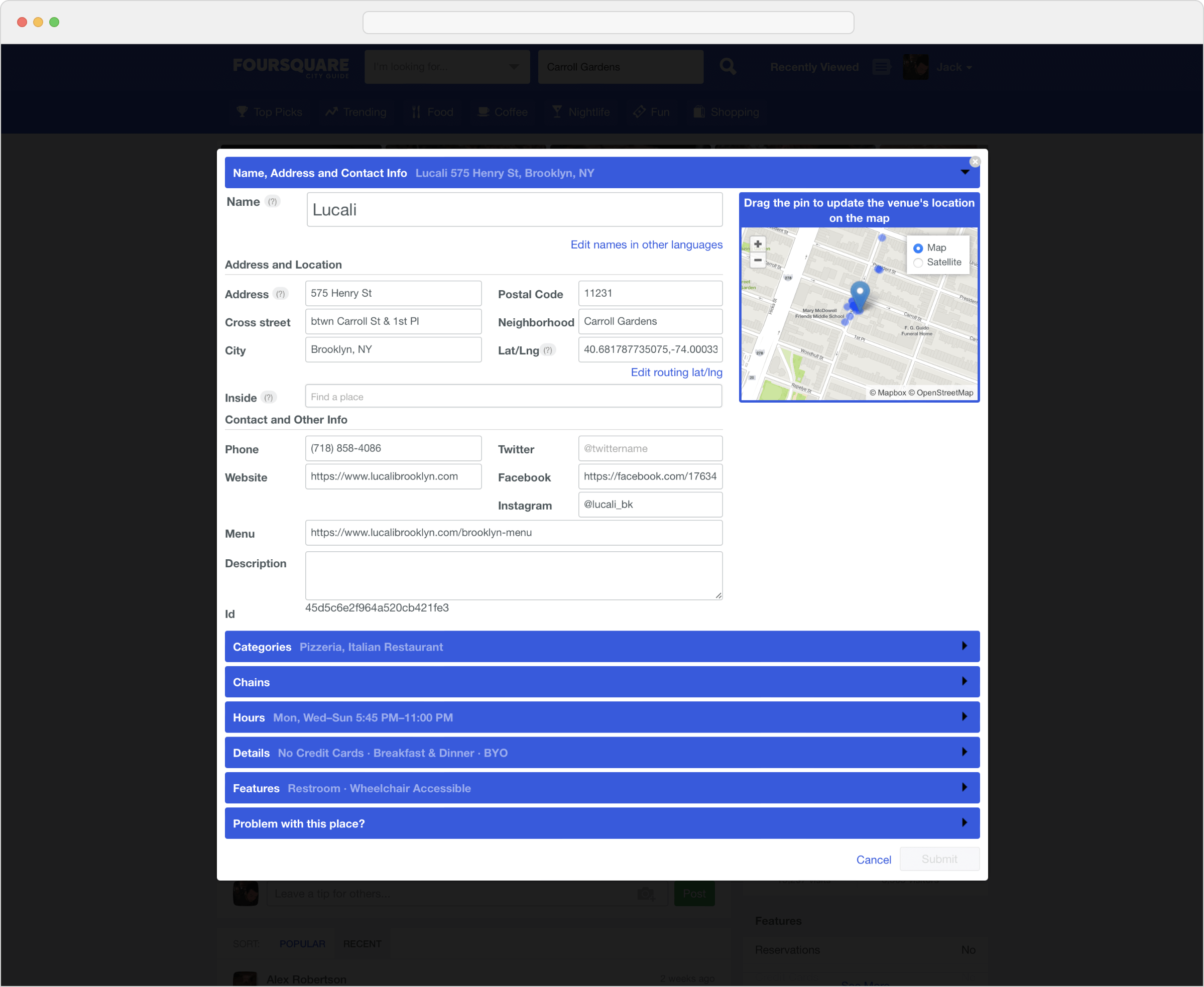Click the map zoom in plus icon
The height and width of the screenshot is (987, 1204).
tap(757, 244)
